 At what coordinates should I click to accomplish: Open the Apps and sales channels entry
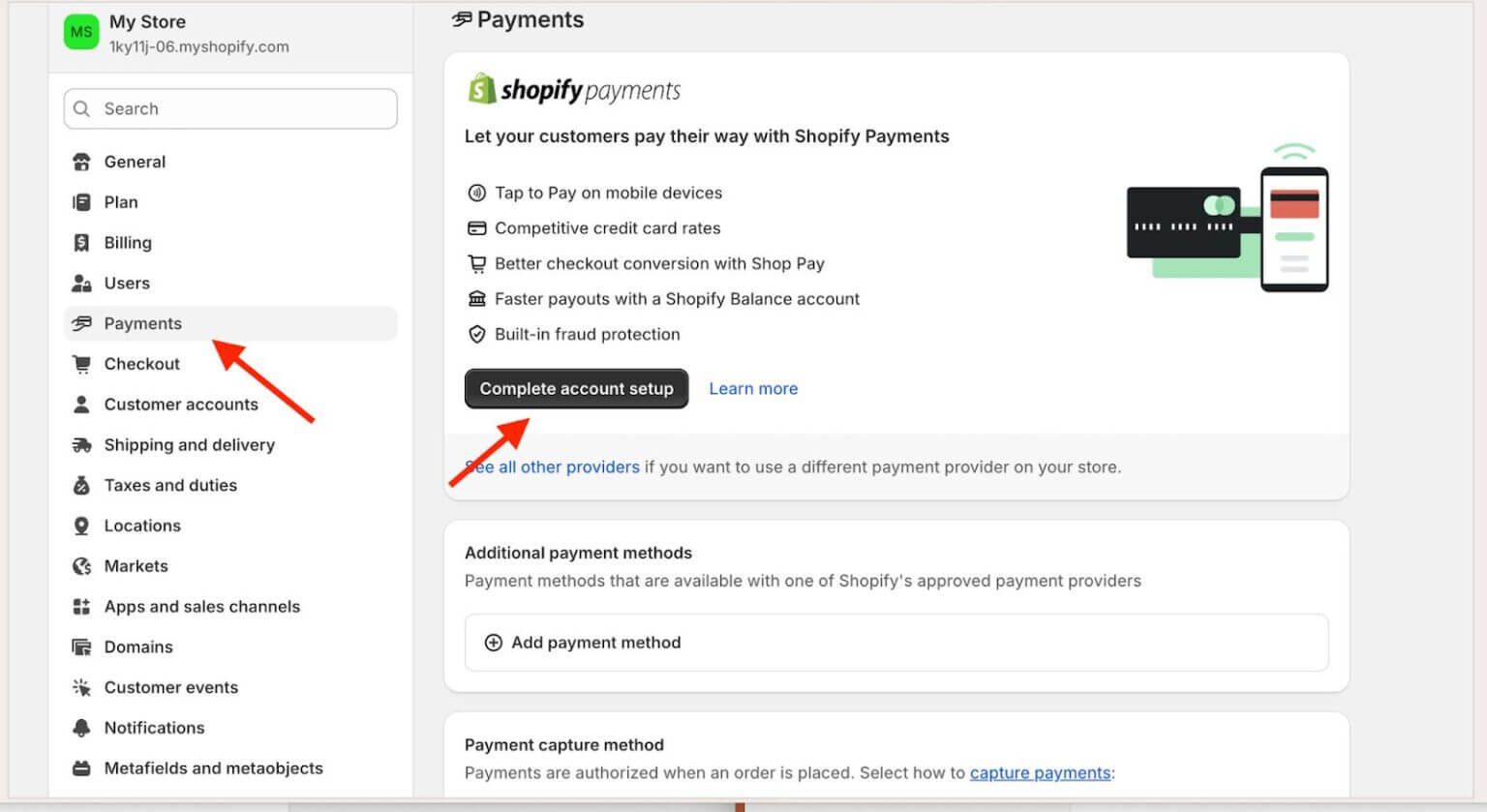[201, 606]
